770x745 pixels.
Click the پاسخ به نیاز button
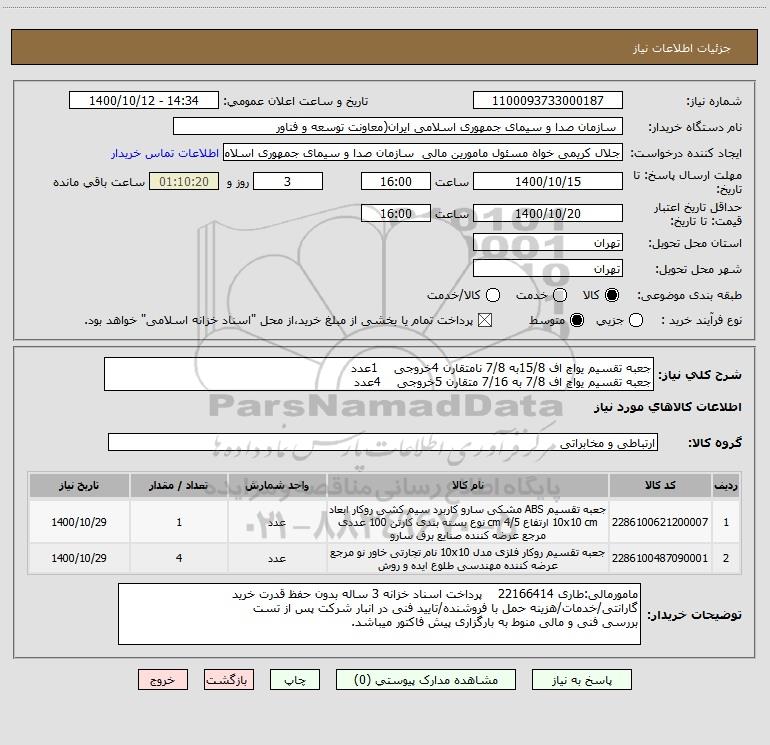click(x=582, y=680)
